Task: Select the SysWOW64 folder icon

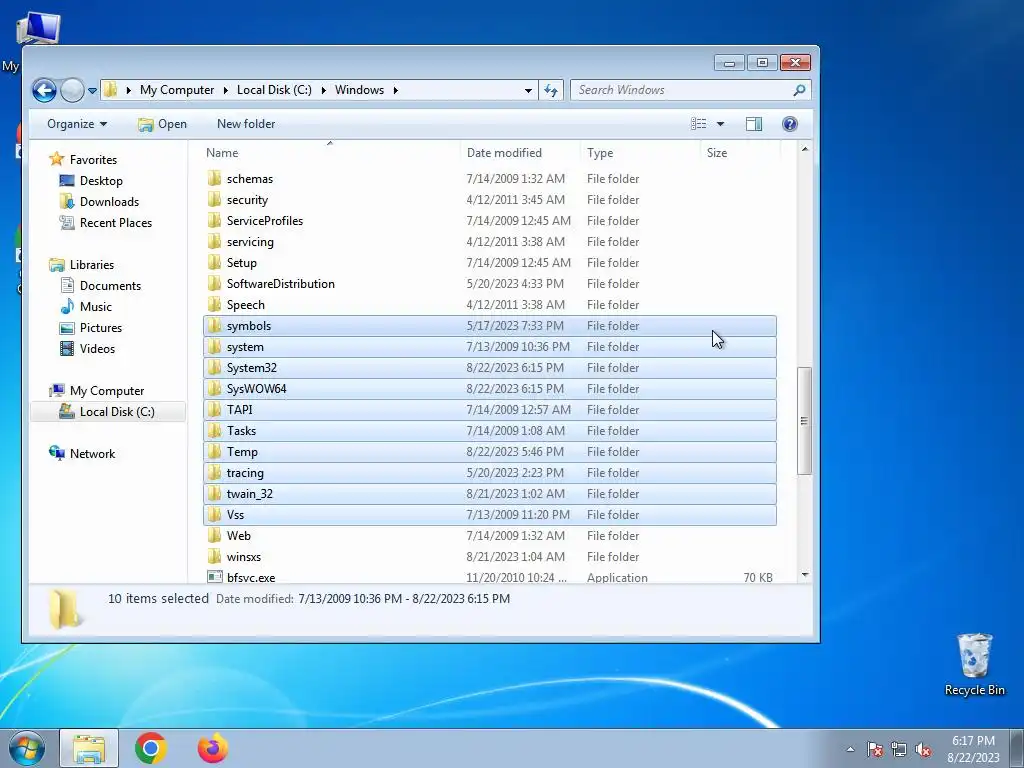Action: [x=214, y=389]
